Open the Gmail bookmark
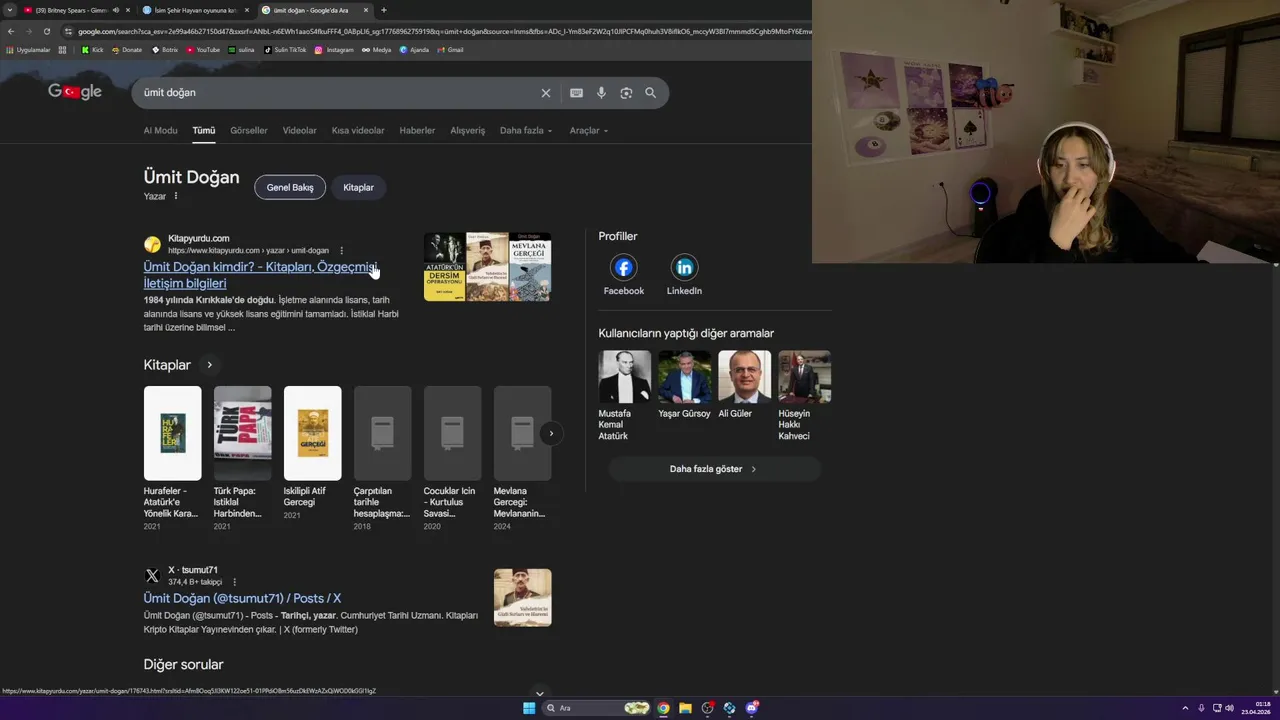This screenshot has height=720, width=1280. point(450,49)
